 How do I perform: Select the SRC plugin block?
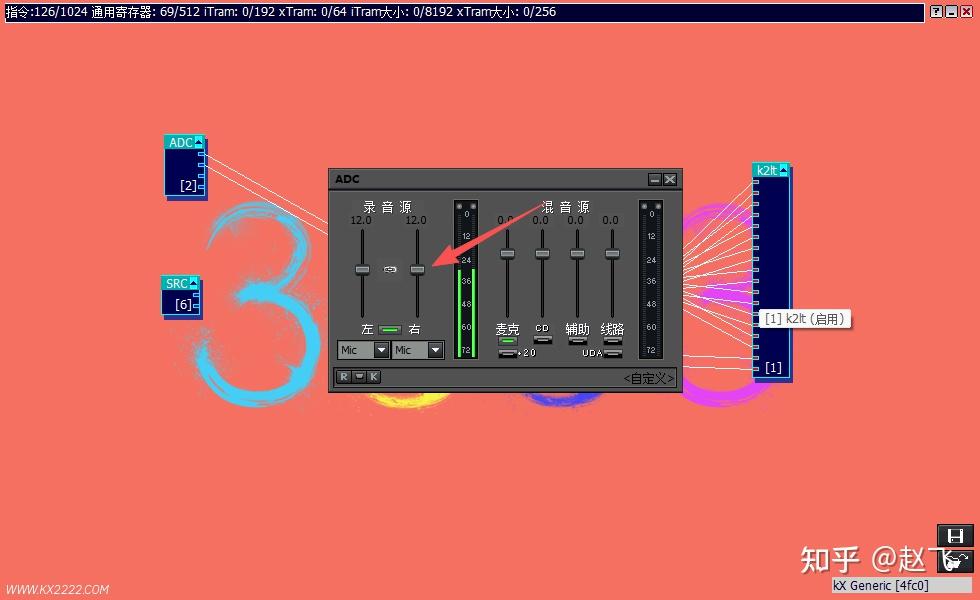coord(181,296)
